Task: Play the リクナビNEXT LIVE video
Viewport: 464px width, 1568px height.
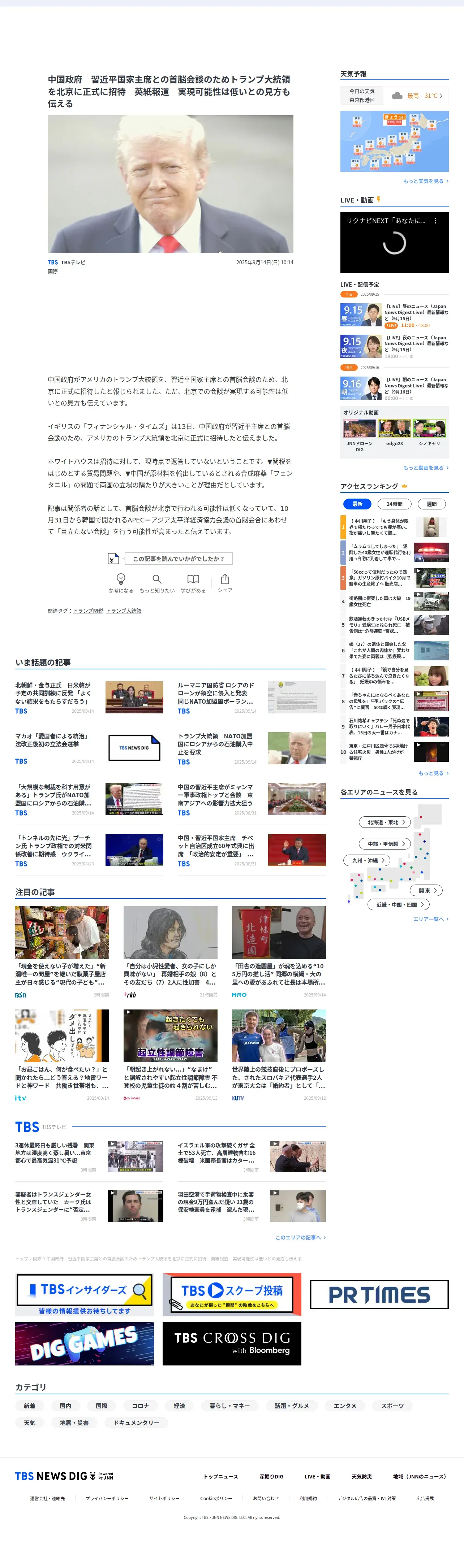Action: click(395, 243)
